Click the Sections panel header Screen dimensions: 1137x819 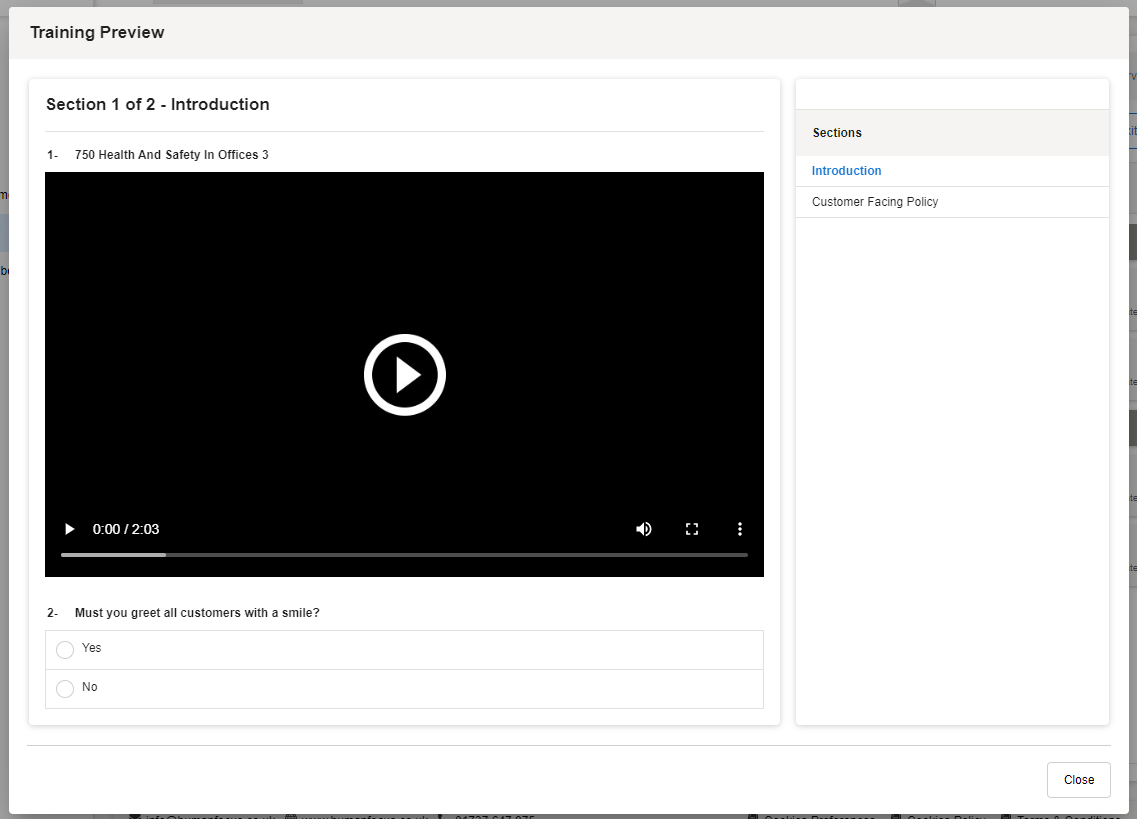click(837, 133)
